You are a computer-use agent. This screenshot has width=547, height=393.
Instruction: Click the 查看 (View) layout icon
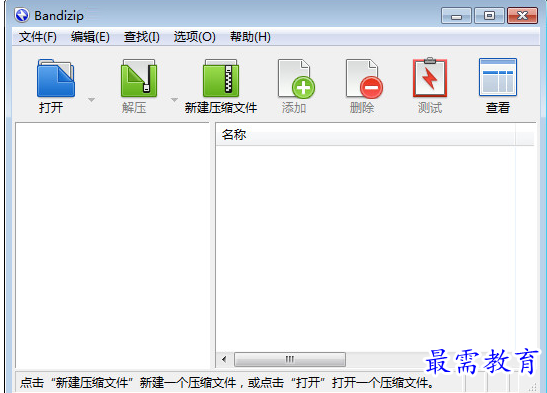498,77
